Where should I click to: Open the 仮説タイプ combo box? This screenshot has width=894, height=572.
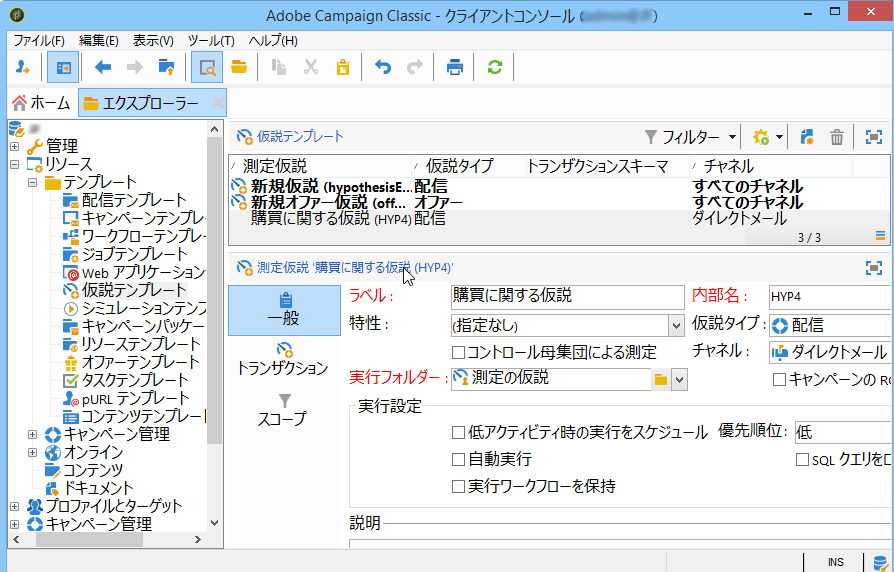tap(830, 326)
